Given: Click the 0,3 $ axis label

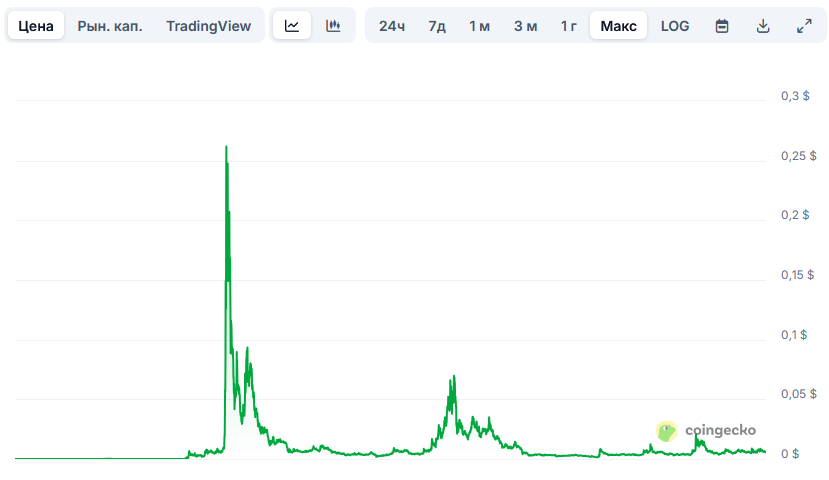Looking at the screenshot, I should tap(795, 96).
